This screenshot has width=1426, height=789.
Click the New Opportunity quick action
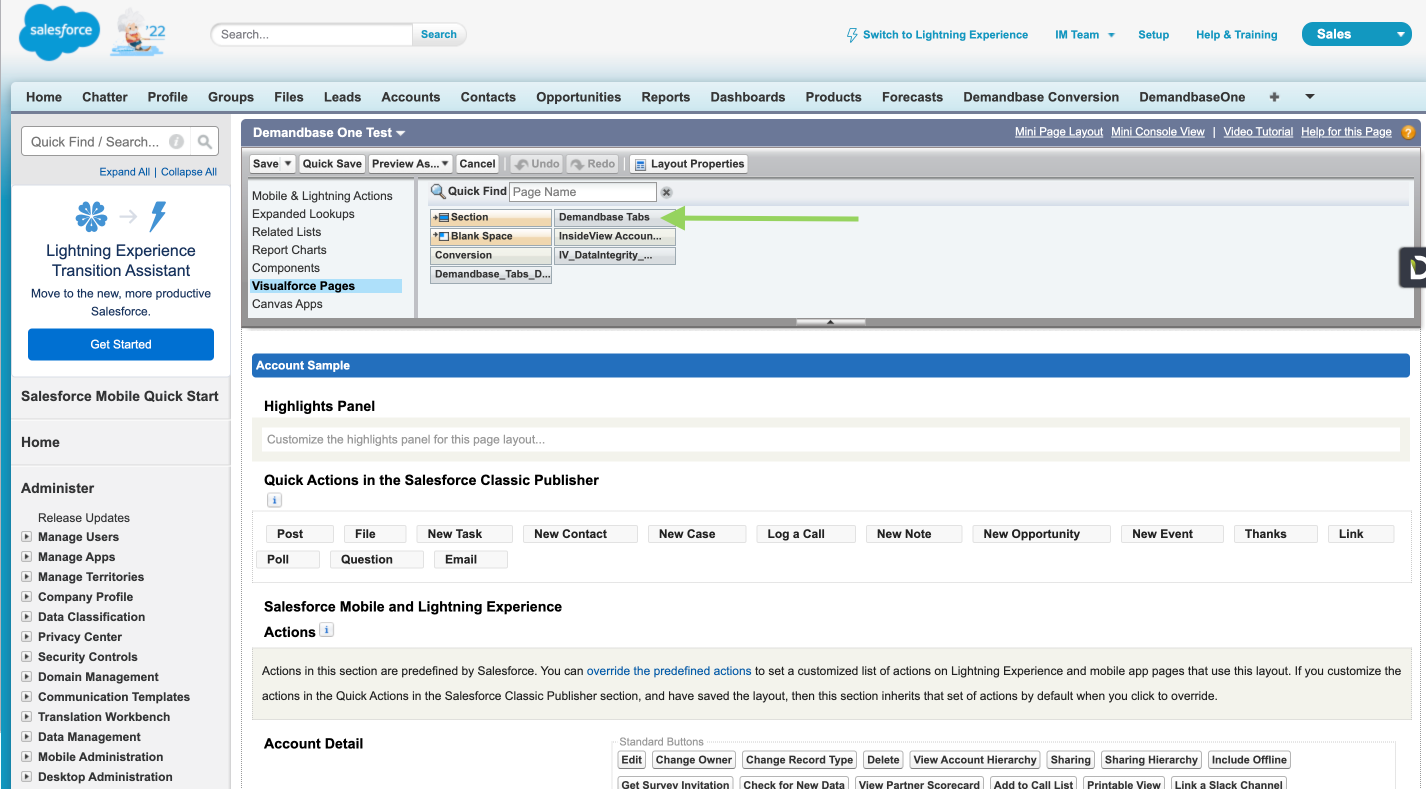(x=1041, y=534)
